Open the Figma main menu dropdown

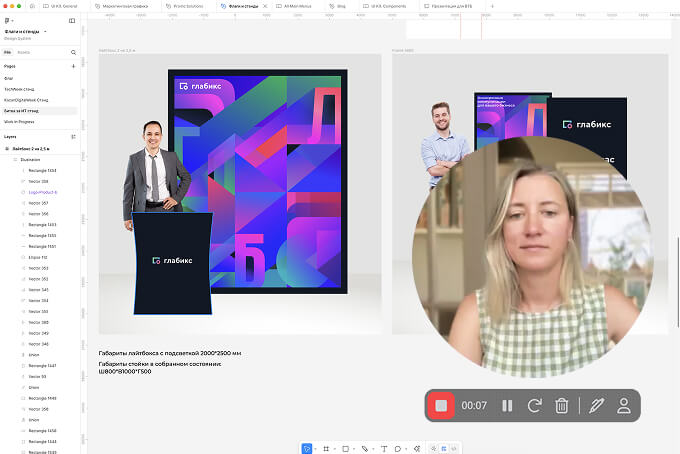click(x=10, y=20)
